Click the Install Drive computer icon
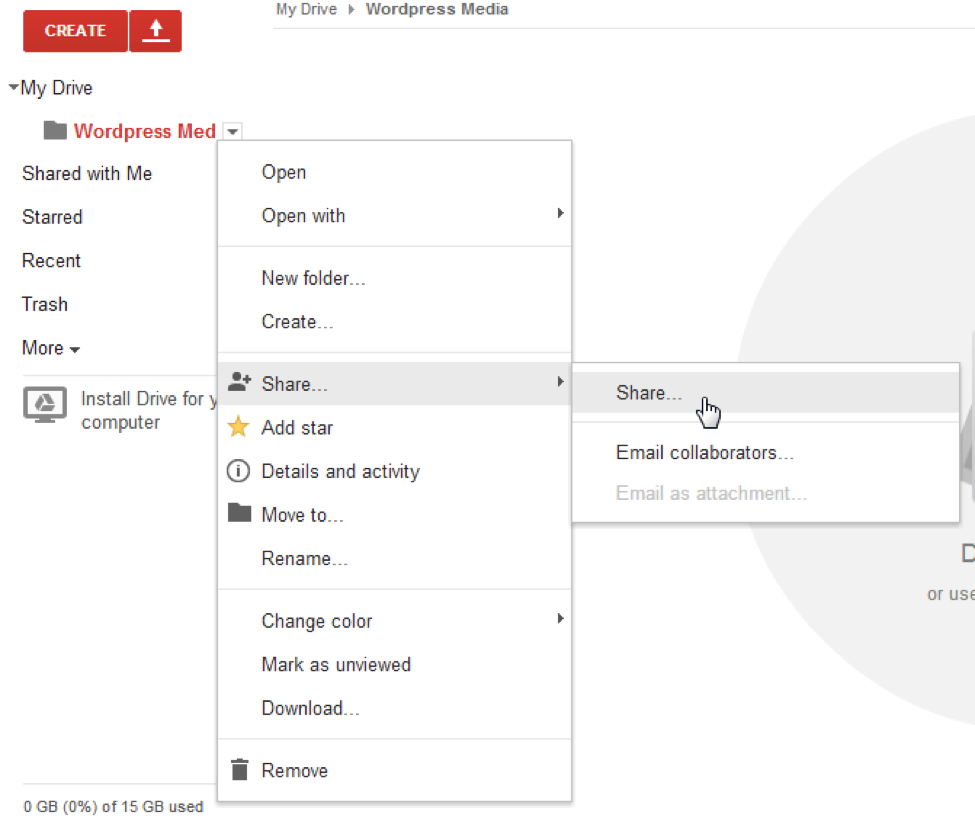The image size is (975, 821). pos(45,405)
